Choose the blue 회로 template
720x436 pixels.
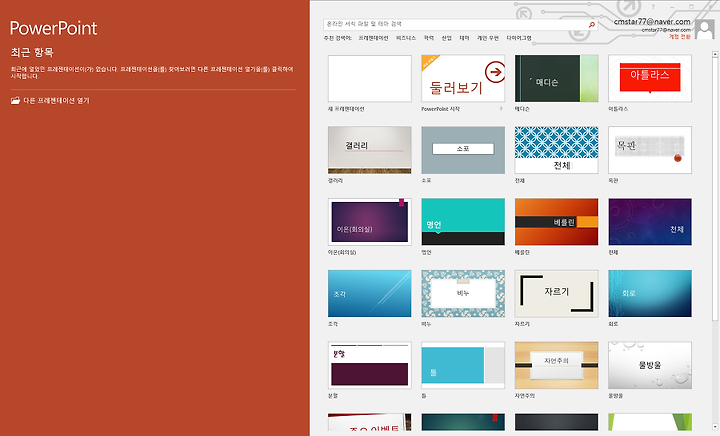[x=650, y=293]
